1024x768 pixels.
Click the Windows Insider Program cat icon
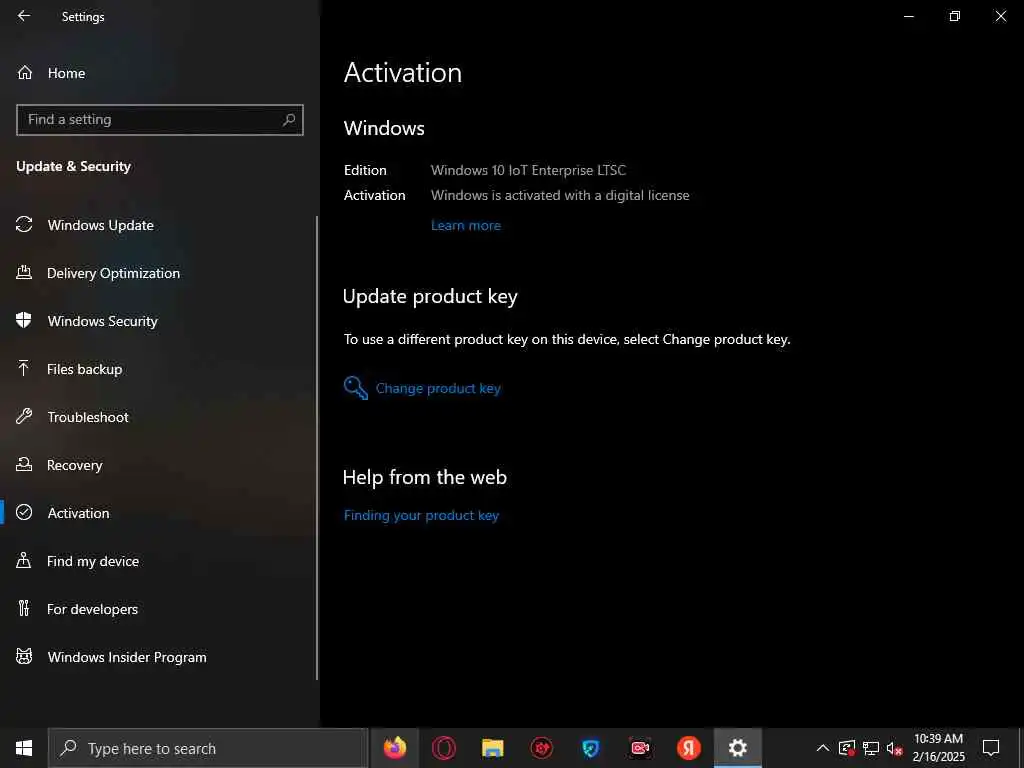pyautogui.click(x=24, y=656)
